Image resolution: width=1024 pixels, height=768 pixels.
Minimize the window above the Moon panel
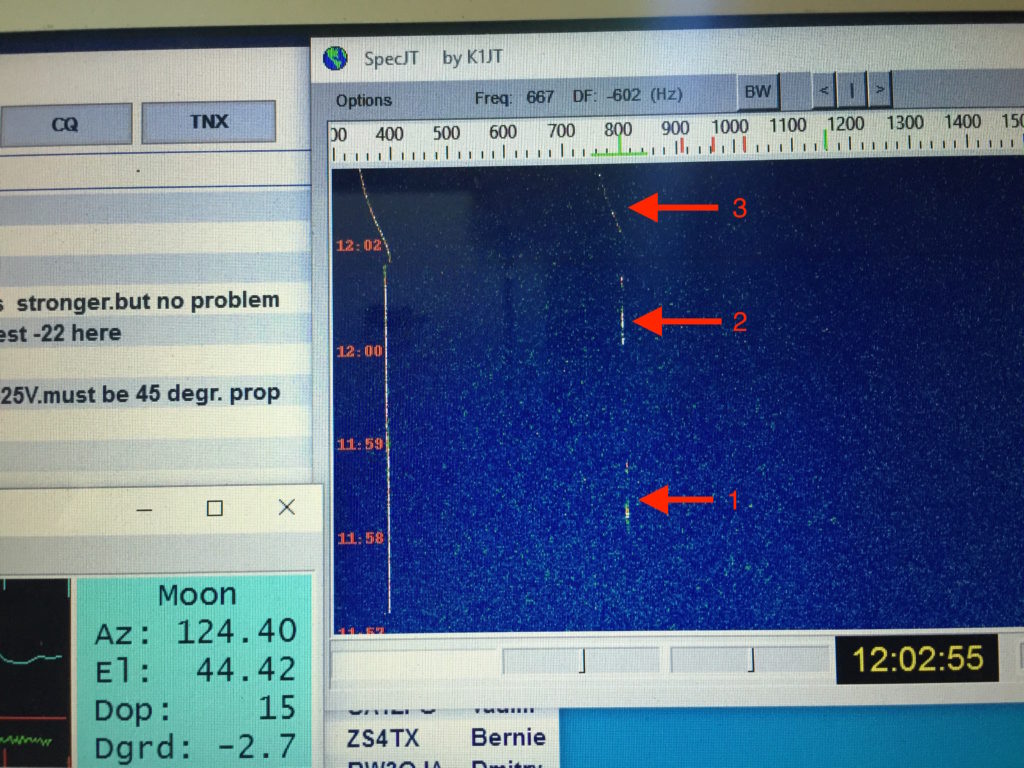[x=145, y=509]
